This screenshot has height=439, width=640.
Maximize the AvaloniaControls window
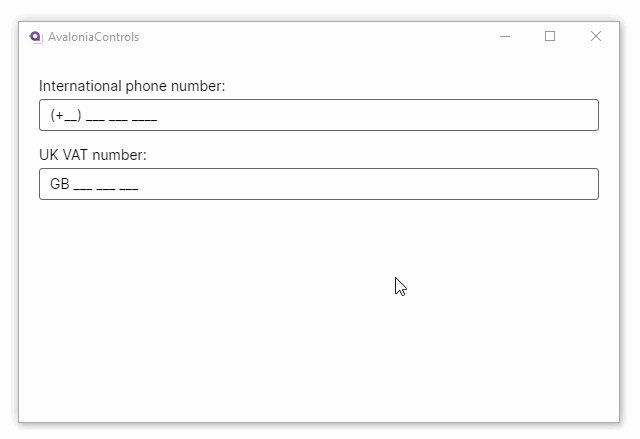(550, 37)
